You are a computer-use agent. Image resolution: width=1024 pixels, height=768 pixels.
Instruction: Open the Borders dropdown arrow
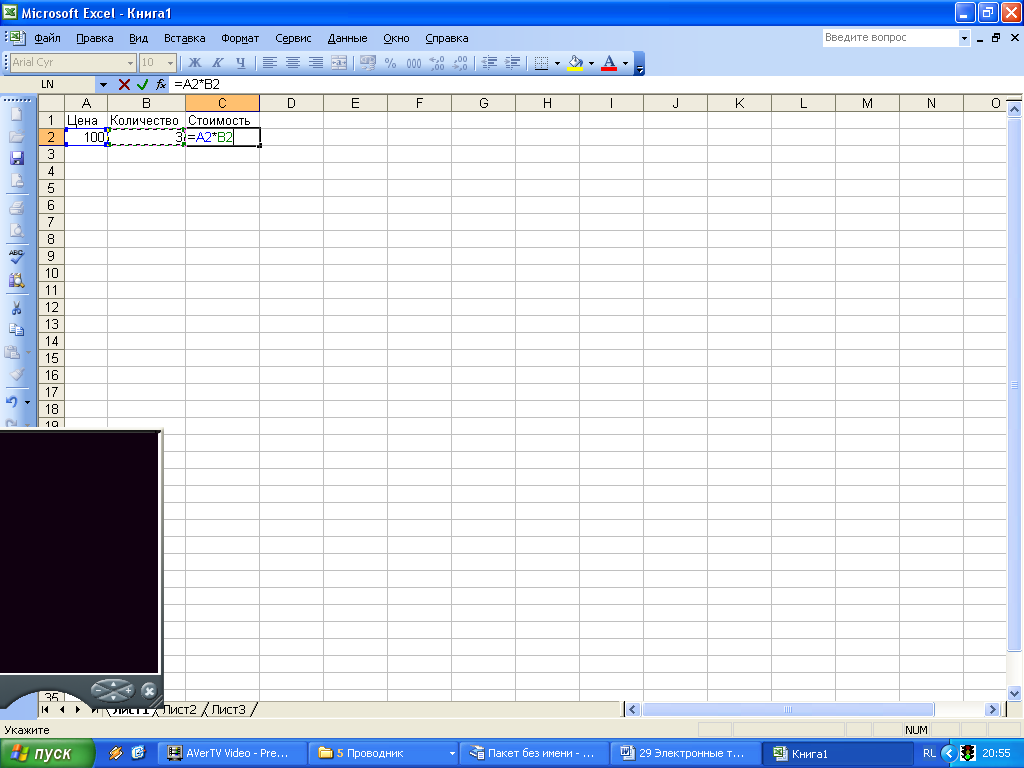click(x=557, y=63)
